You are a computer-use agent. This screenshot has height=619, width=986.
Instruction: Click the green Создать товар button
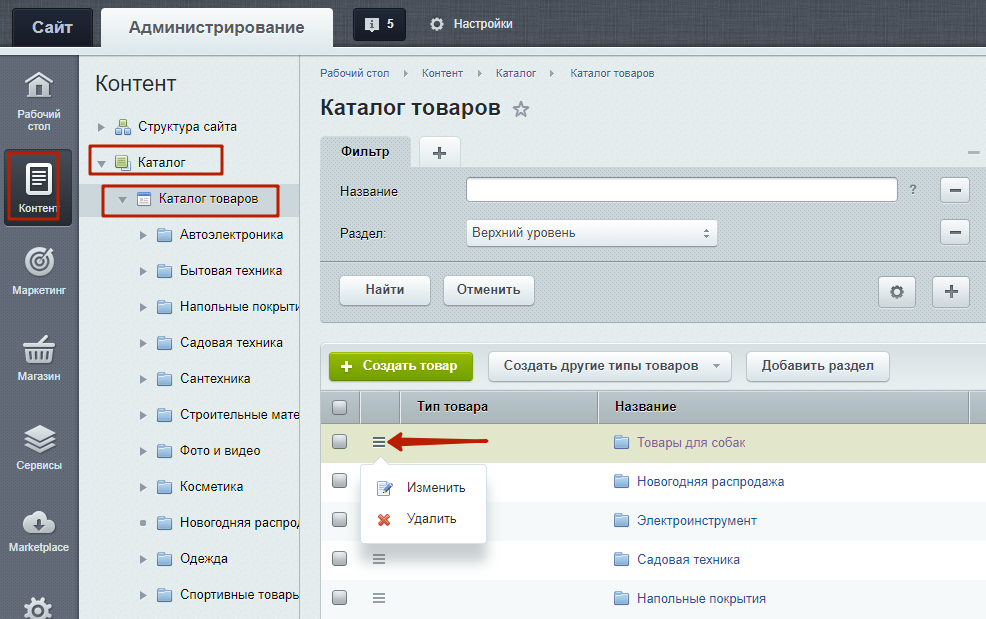[401, 366]
